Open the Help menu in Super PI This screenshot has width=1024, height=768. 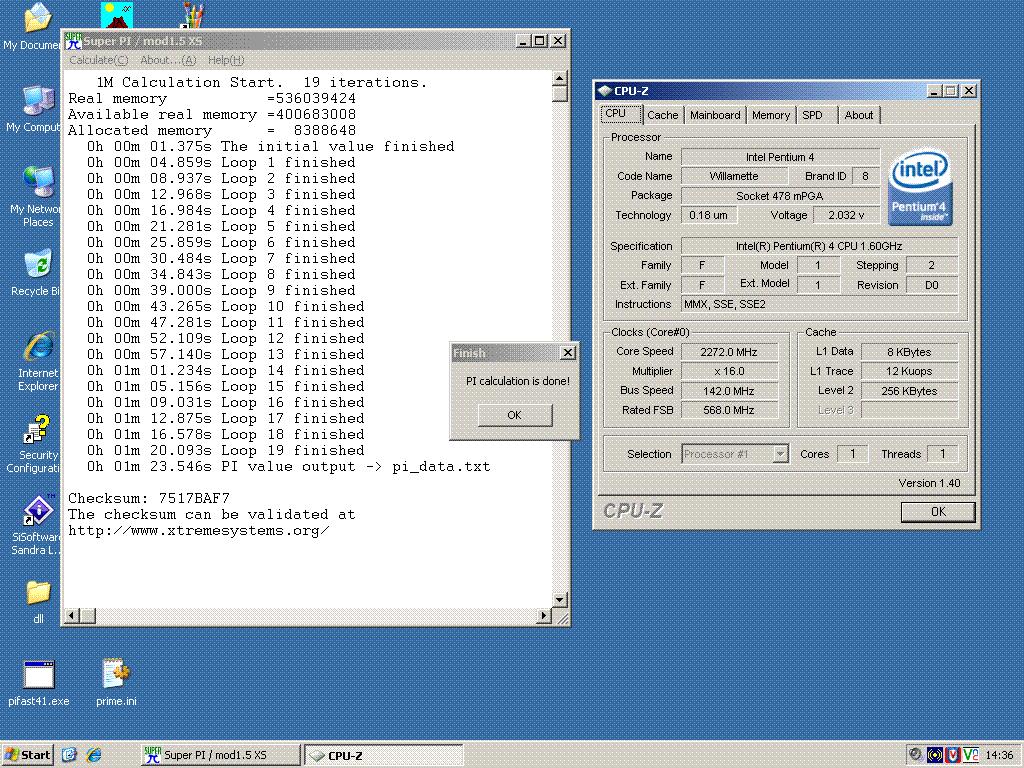click(226, 60)
